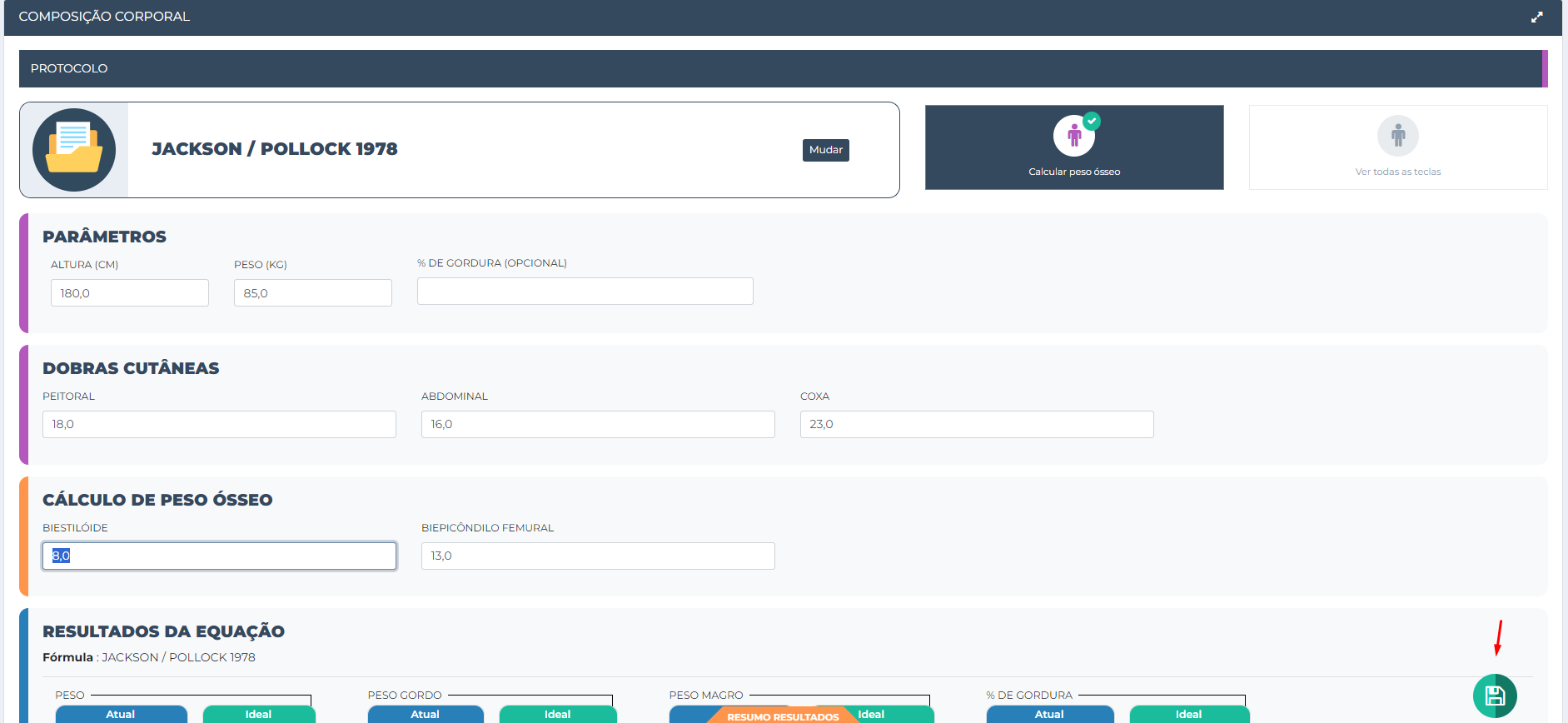Click the Atual header under % de Gordura
The image size is (1568, 723).
pos(1049,714)
